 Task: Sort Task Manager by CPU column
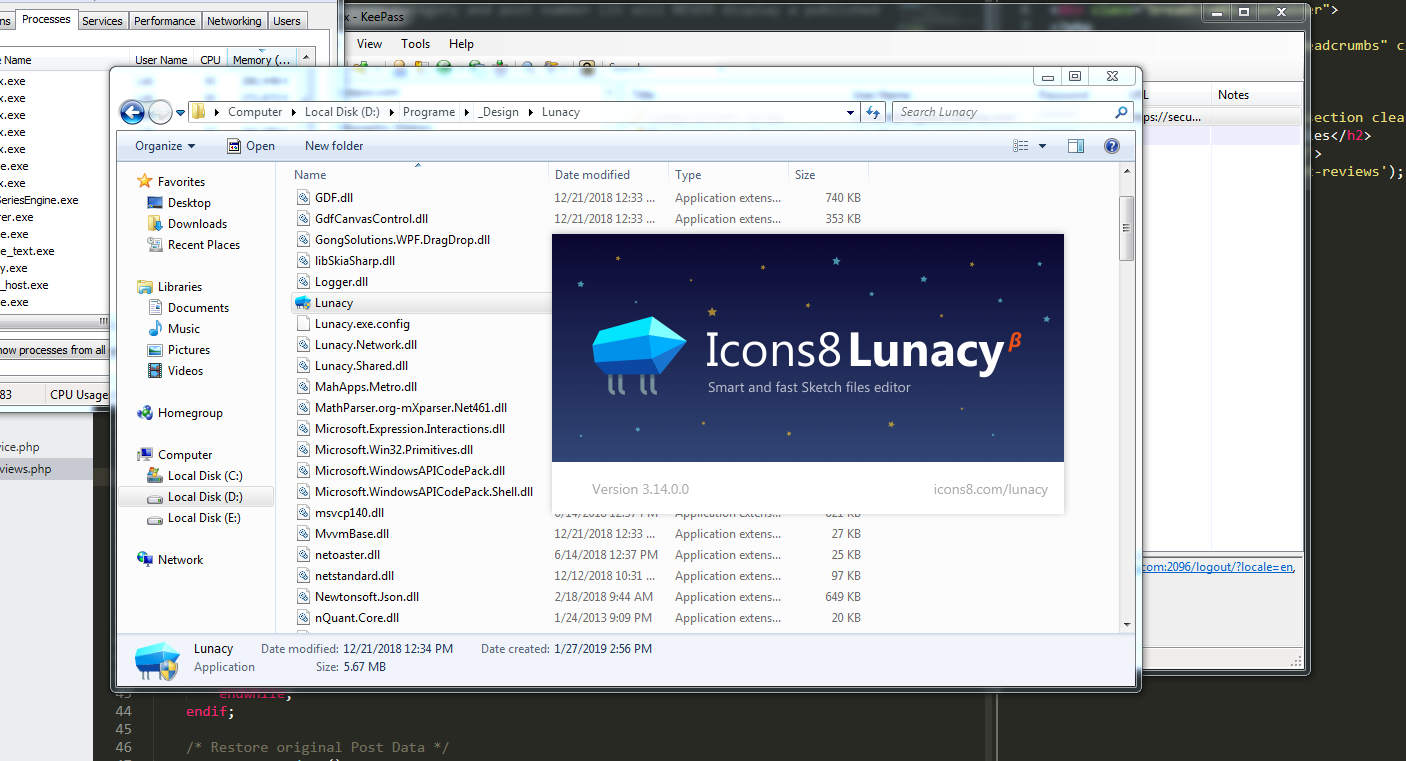coord(210,60)
